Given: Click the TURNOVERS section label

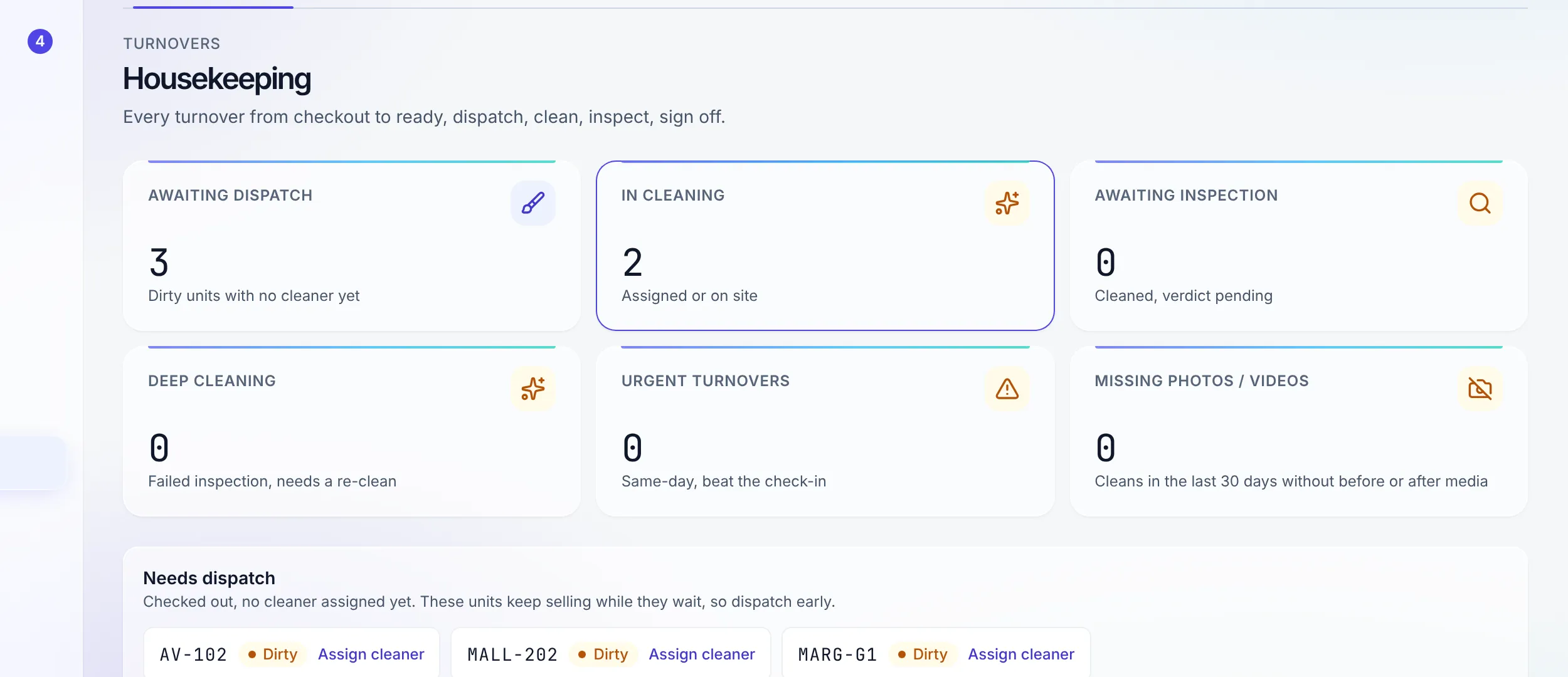Looking at the screenshot, I should pyautogui.click(x=172, y=44).
